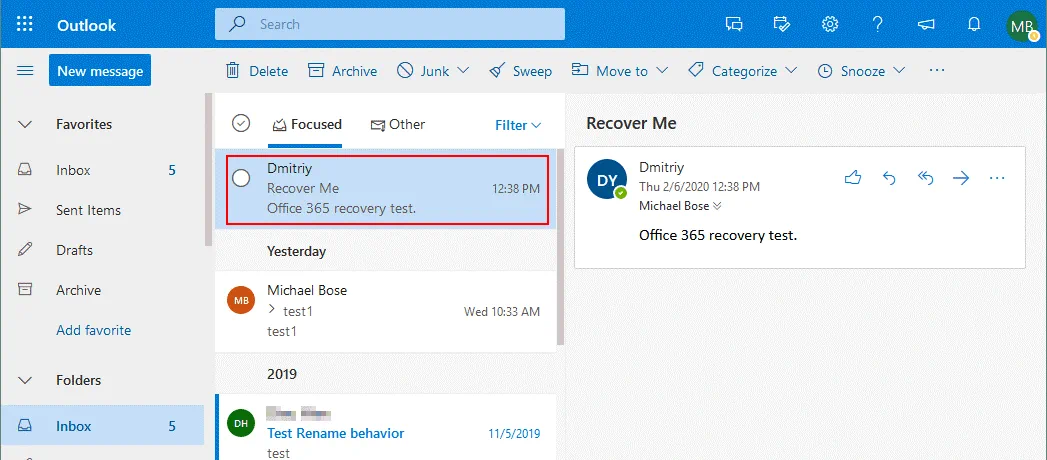Snooze the selected message
This screenshot has width=1047, height=460.
[x=852, y=71]
